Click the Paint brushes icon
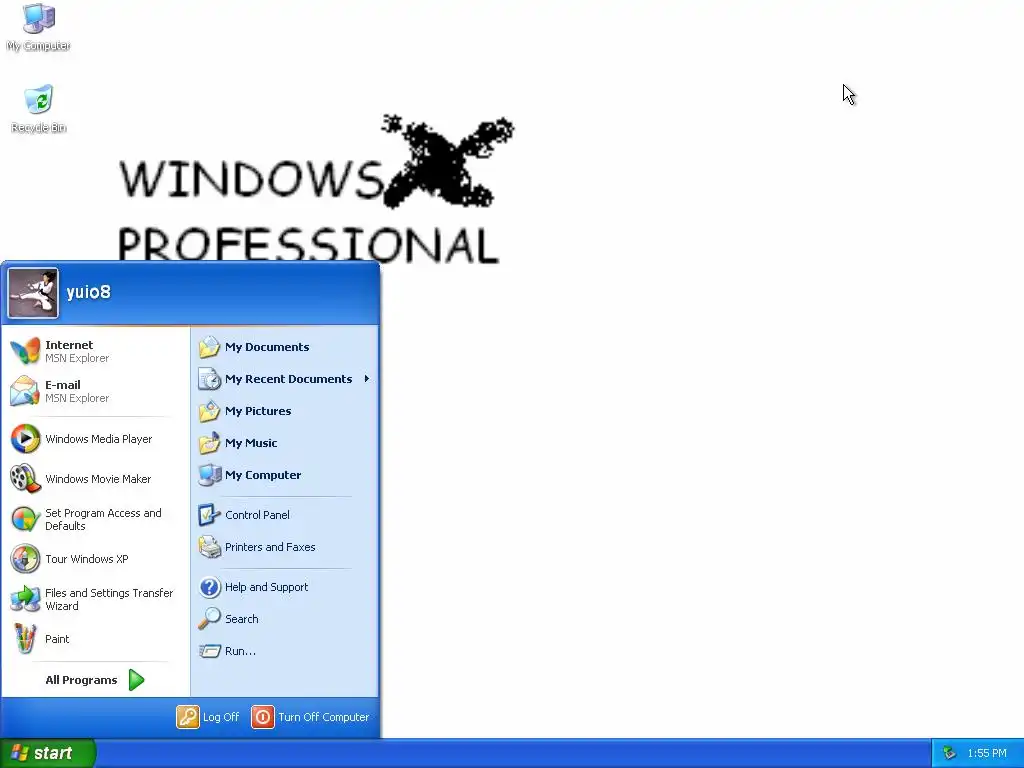This screenshot has width=1024, height=768. 25,639
